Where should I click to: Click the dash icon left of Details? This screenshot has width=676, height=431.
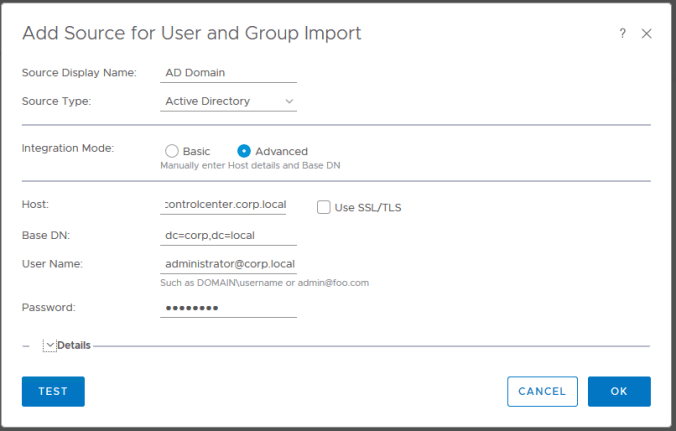click(x=26, y=345)
